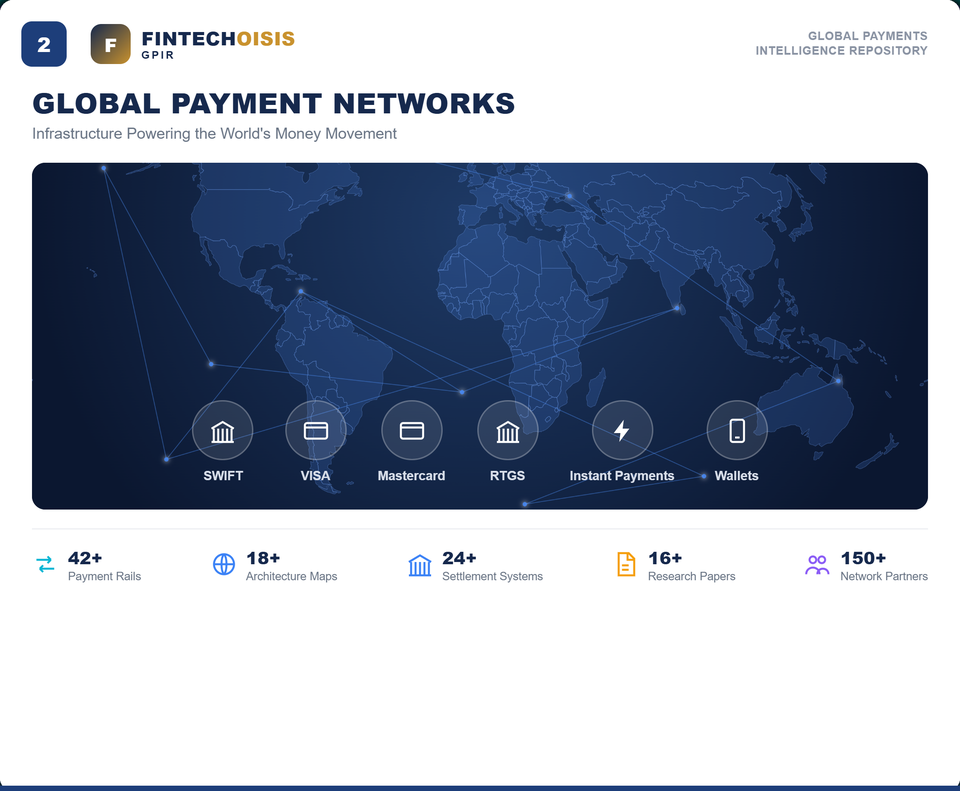Click the Wallets phone icon
The height and width of the screenshot is (791, 960).
(x=737, y=430)
